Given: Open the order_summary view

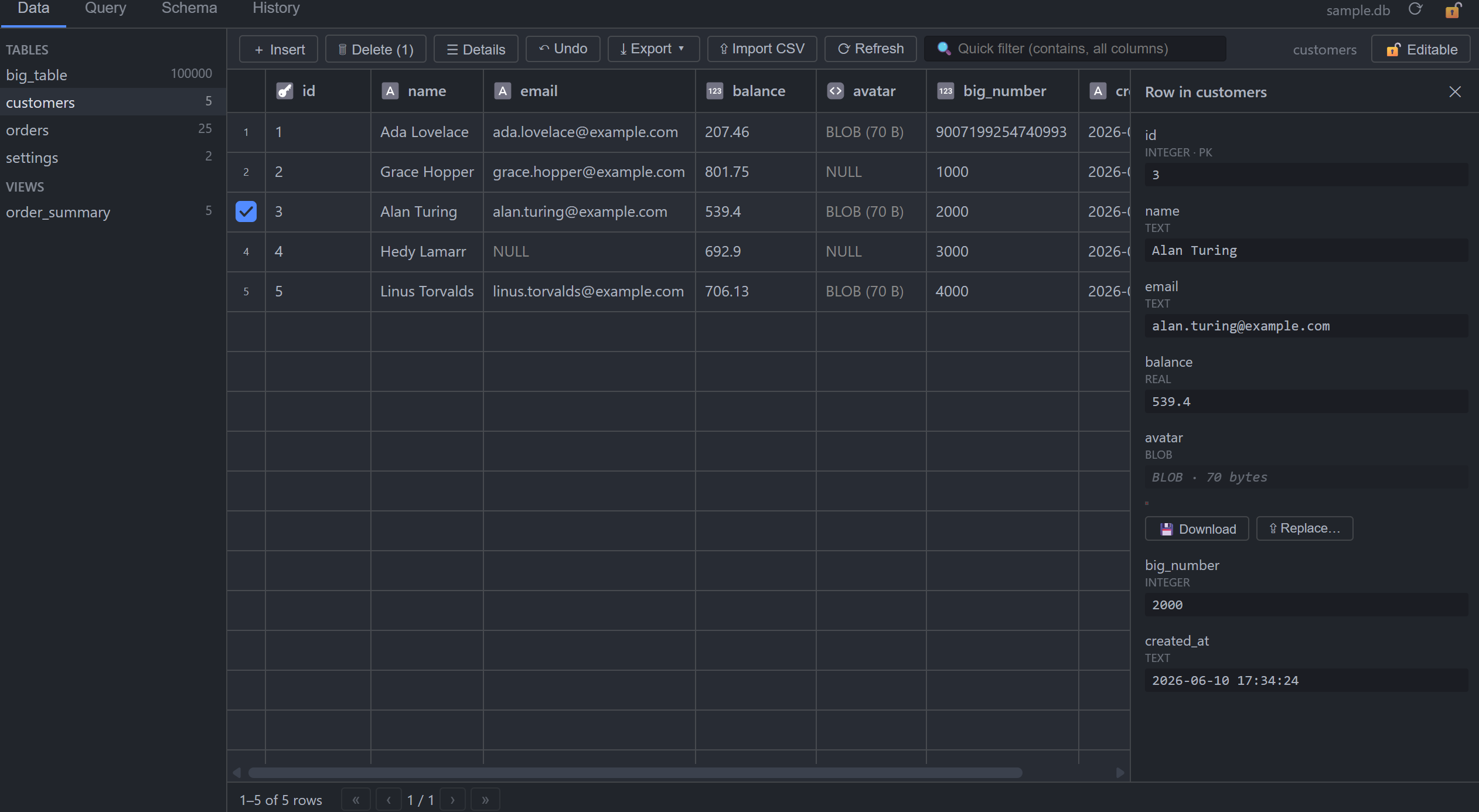Looking at the screenshot, I should [x=112, y=211].
